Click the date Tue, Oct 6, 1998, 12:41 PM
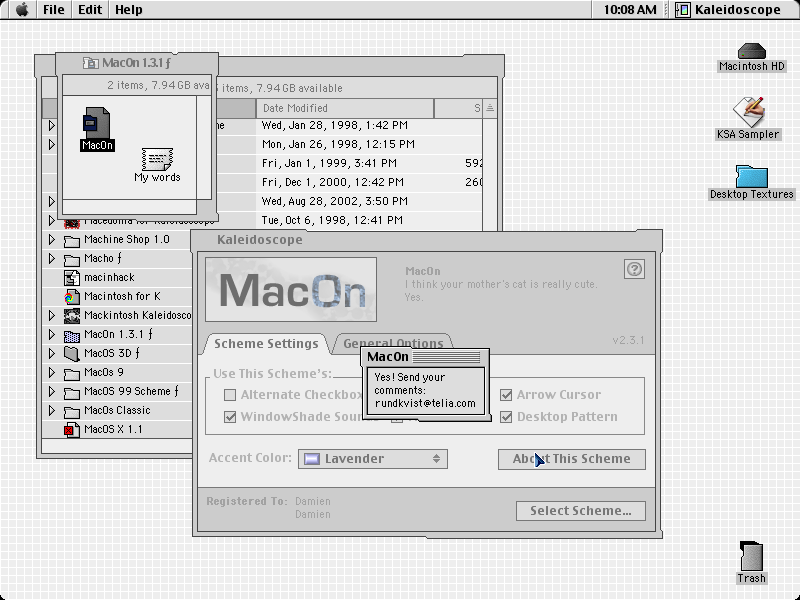Screen dimensions: 800x600 (332, 220)
